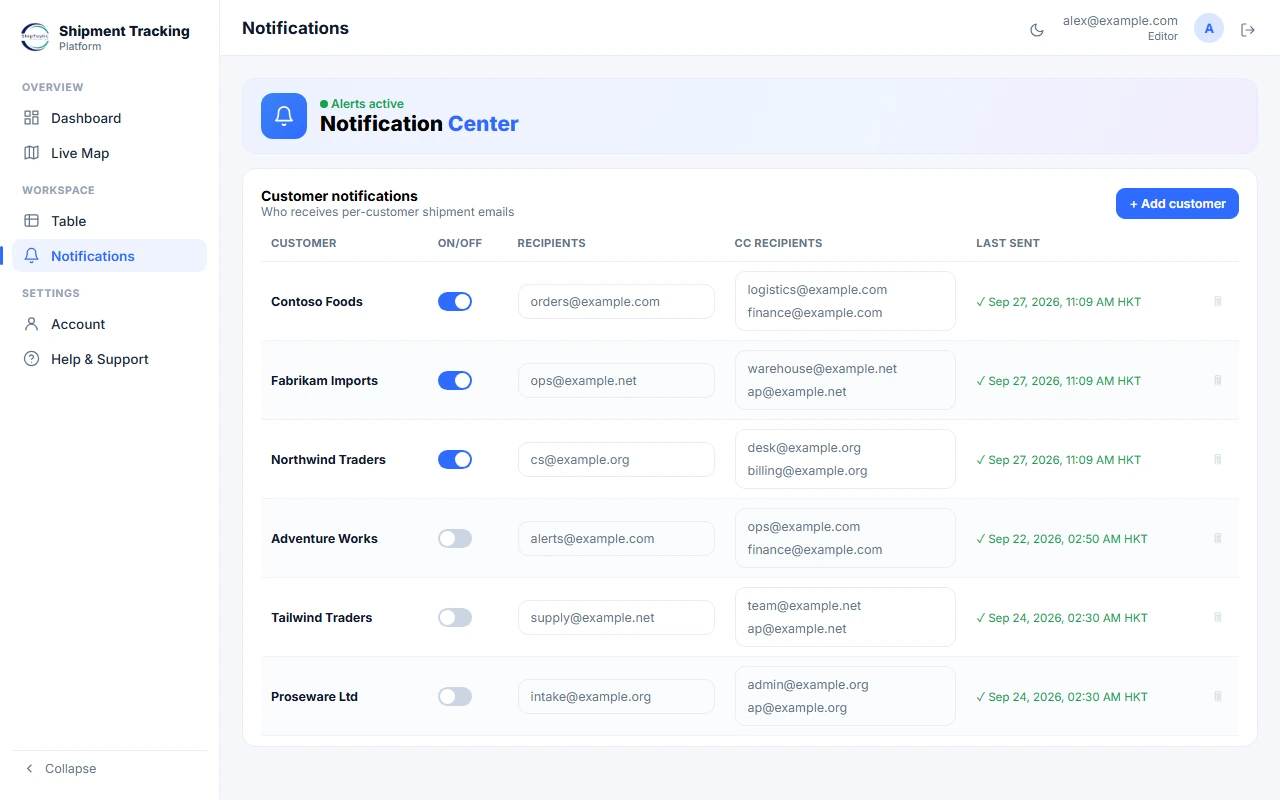Toggle dark mode moon icon

pos(1037,30)
